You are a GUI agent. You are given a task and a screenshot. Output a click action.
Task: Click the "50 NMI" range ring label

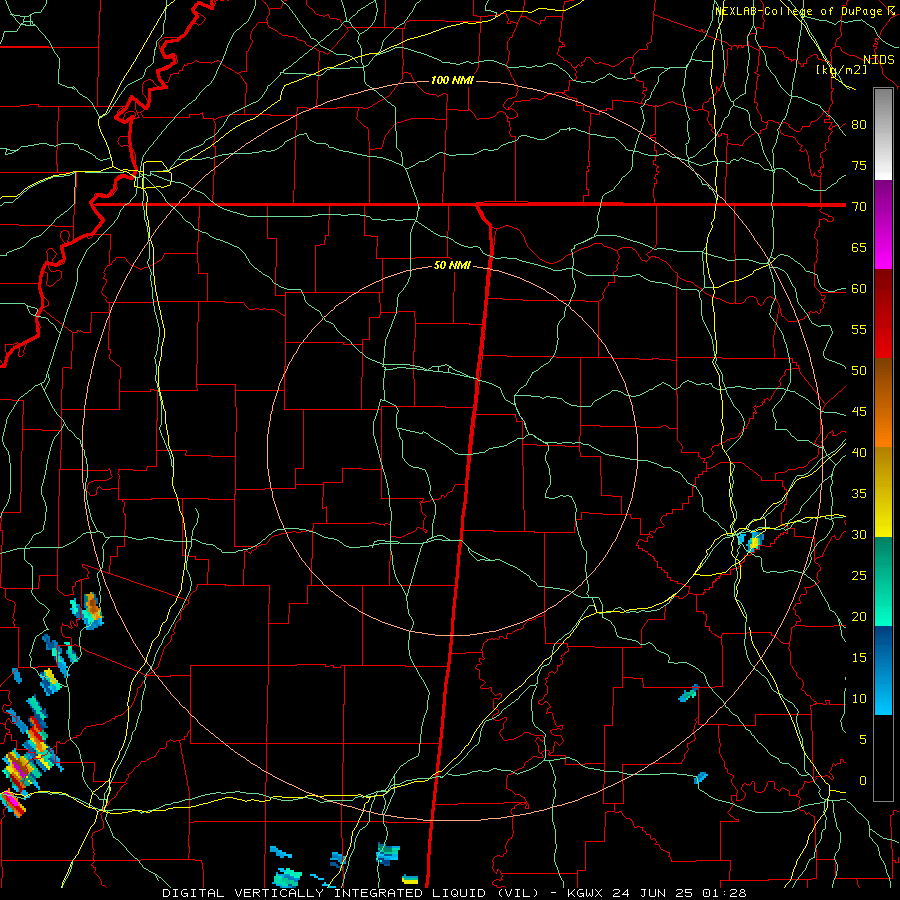coord(452,265)
